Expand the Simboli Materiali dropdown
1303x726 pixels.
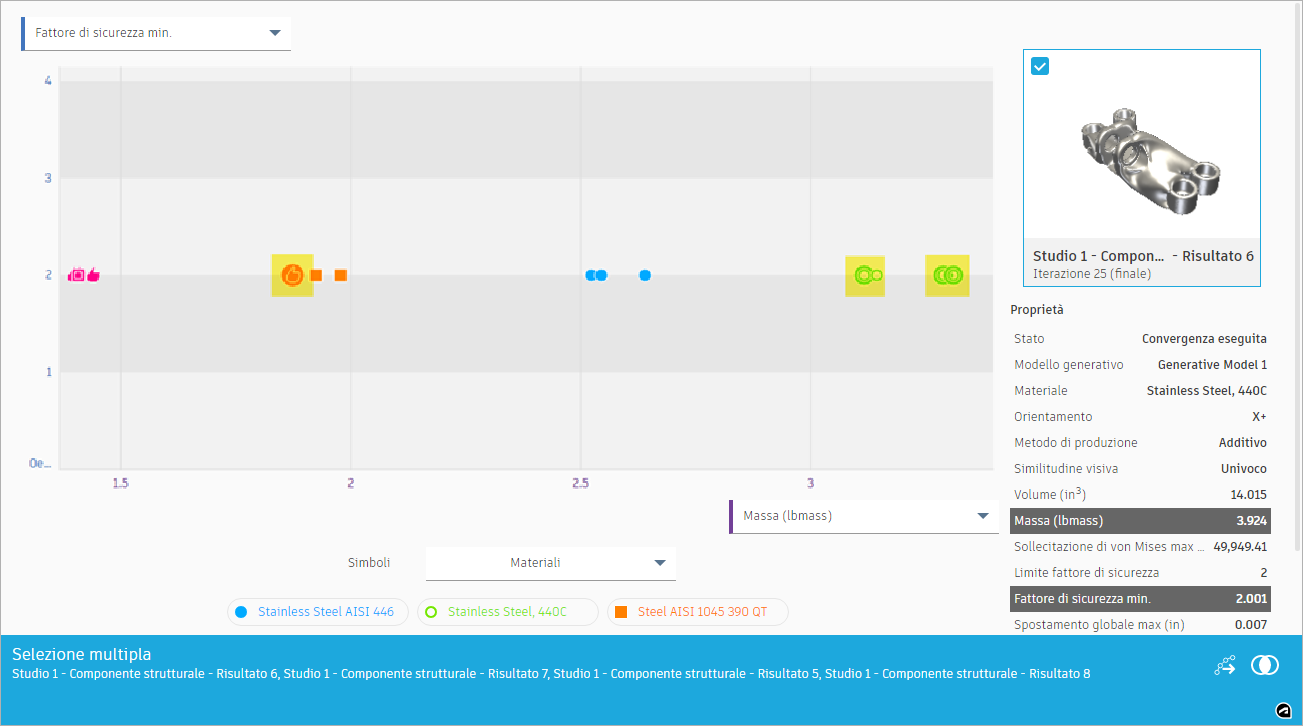[x=660, y=563]
